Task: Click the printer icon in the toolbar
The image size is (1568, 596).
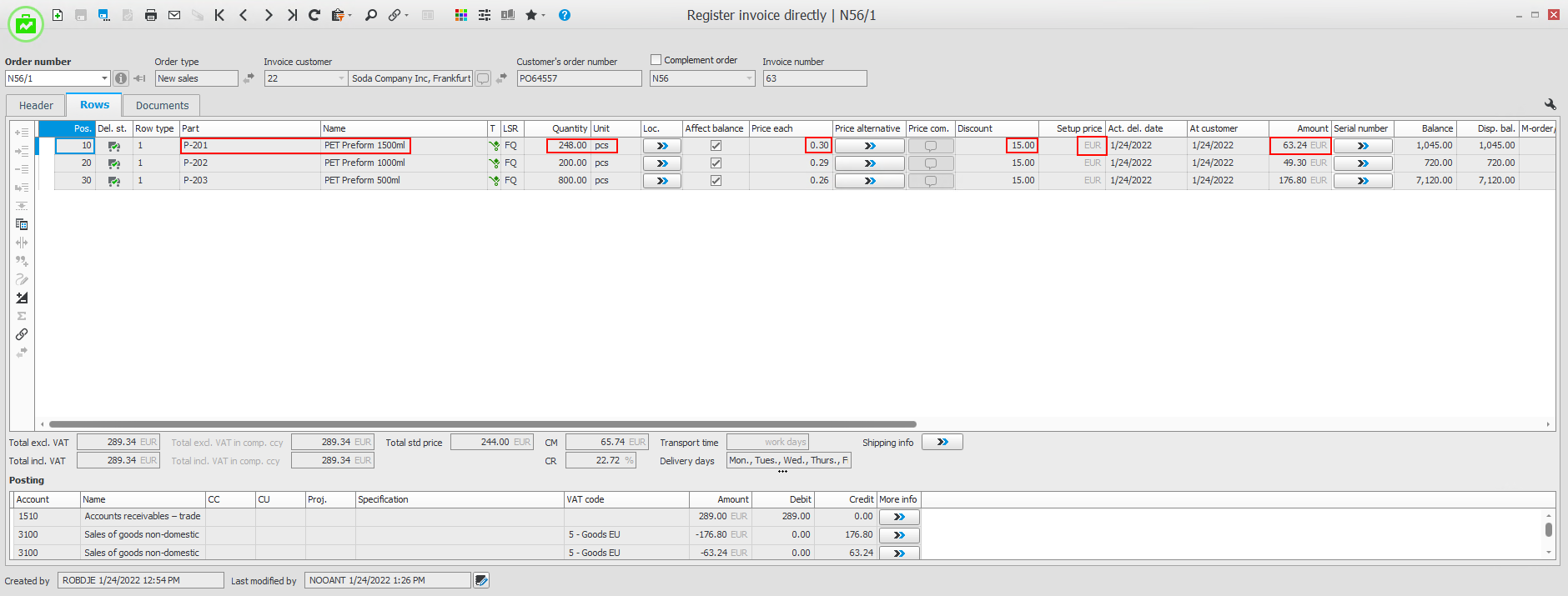Action: click(x=151, y=15)
